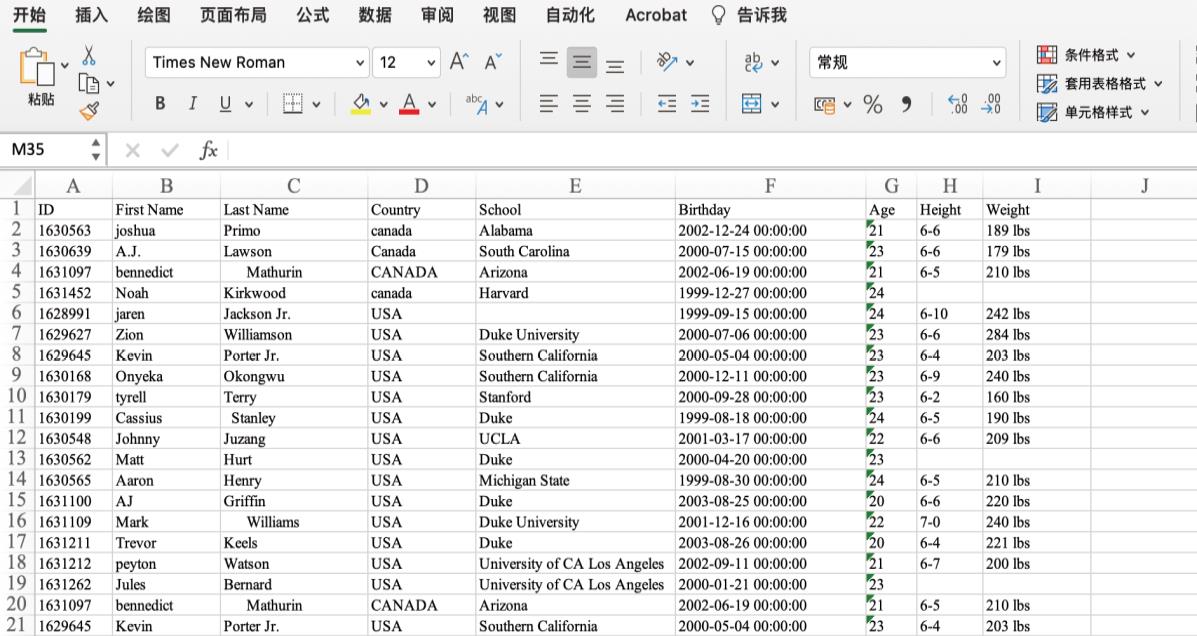Expand the font size 12 dropdown

tap(431, 62)
